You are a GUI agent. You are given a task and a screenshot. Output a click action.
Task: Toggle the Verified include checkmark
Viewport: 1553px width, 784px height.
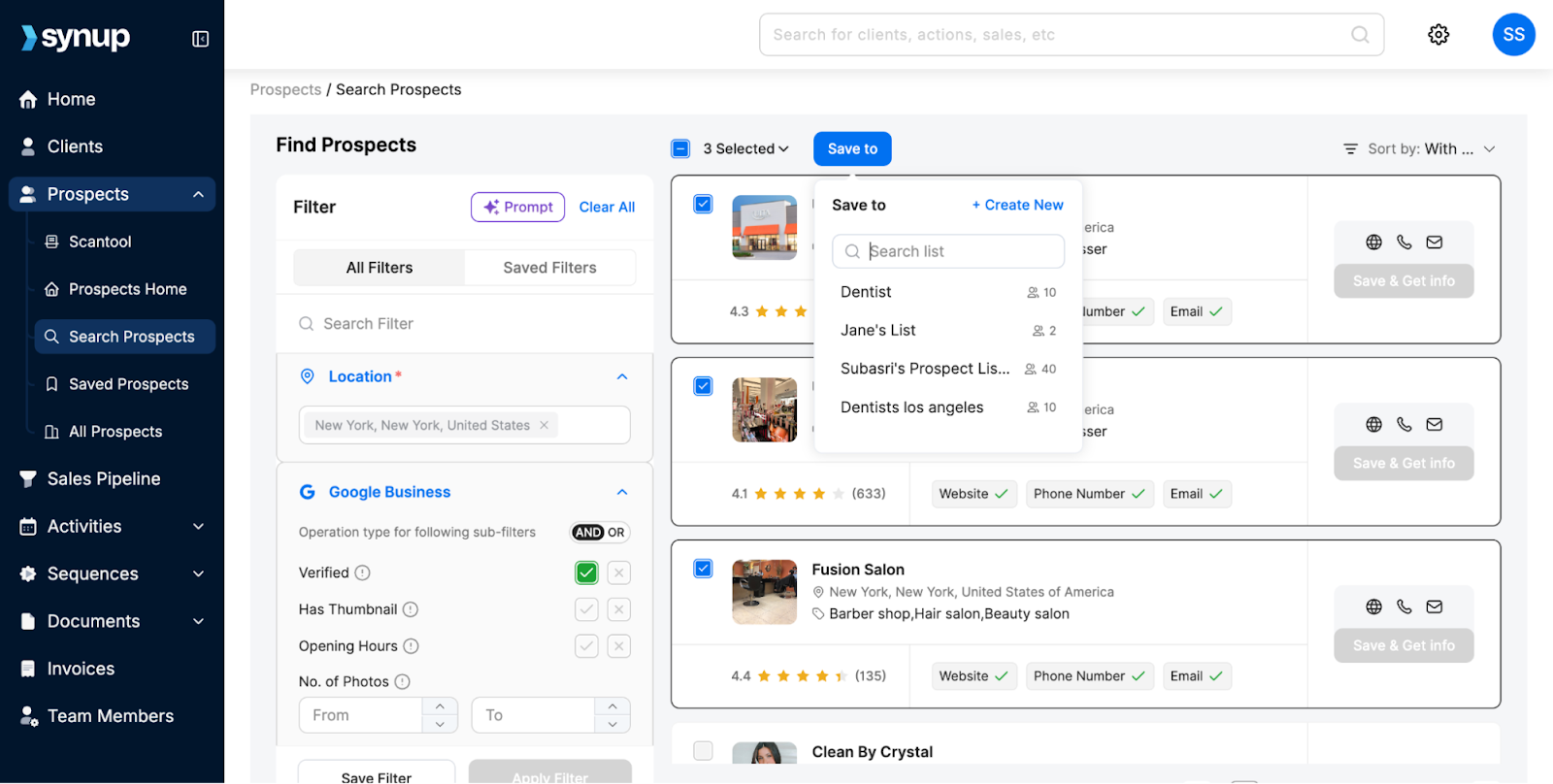coord(586,572)
